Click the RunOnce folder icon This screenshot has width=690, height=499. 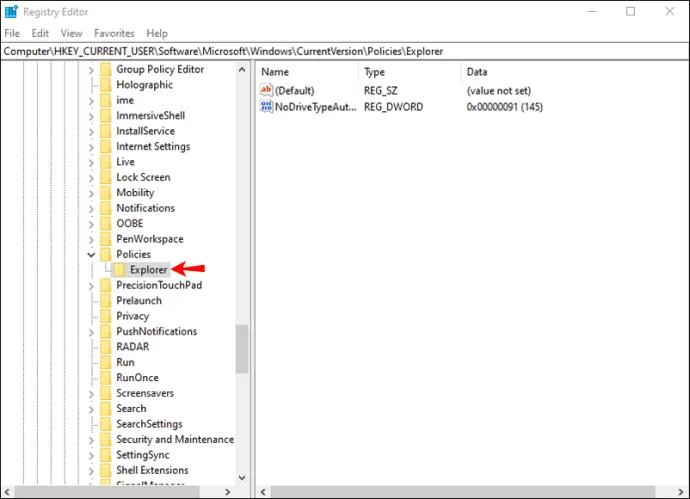click(106, 378)
